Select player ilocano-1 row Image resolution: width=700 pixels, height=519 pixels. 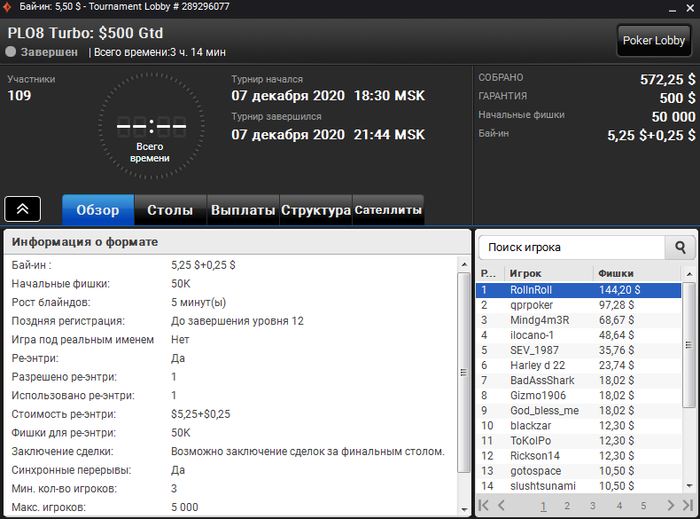pos(579,335)
